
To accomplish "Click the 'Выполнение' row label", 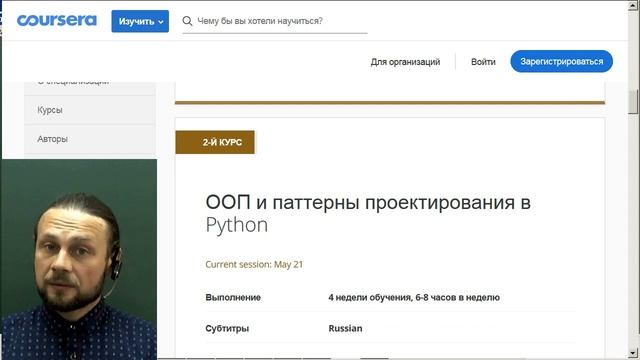I will [233, 298].
